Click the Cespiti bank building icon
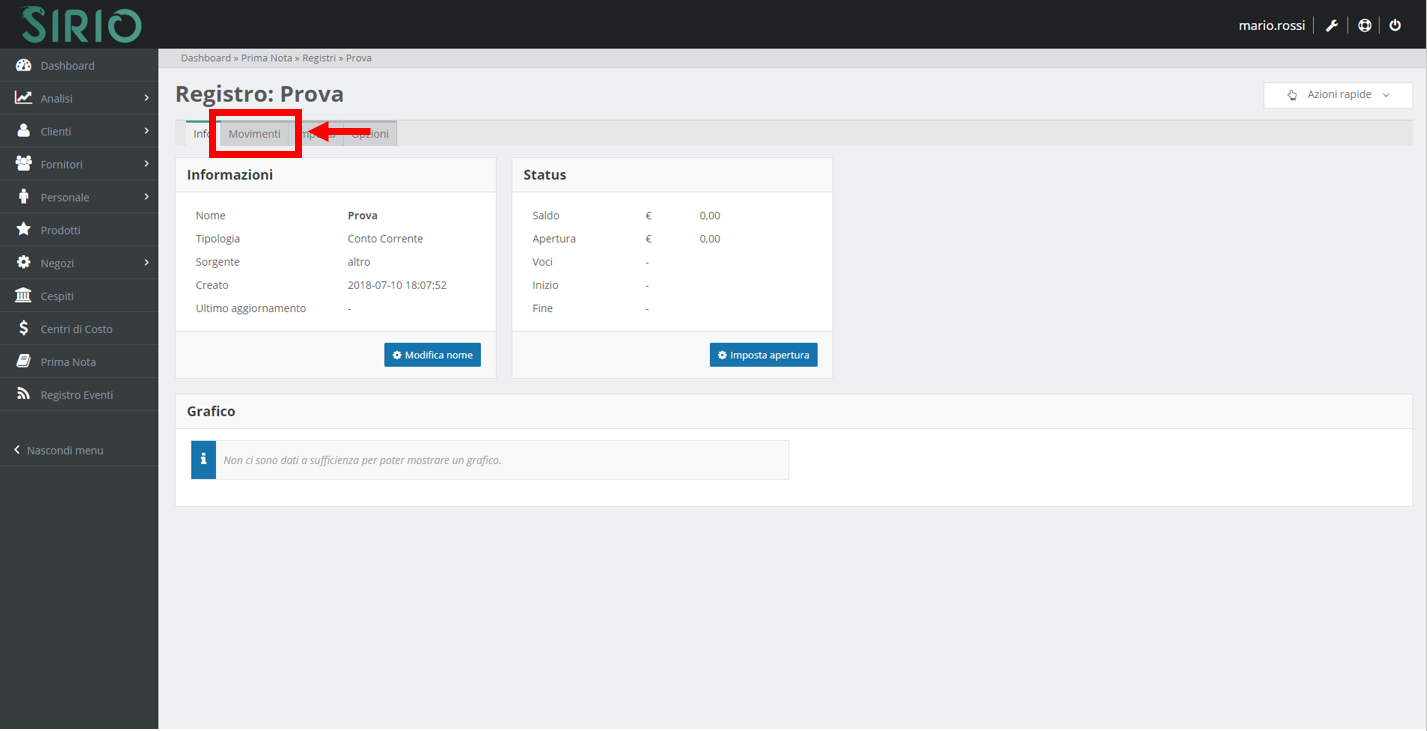The height and width of the screenshot is (731, 1427). (x=23, y=296)
